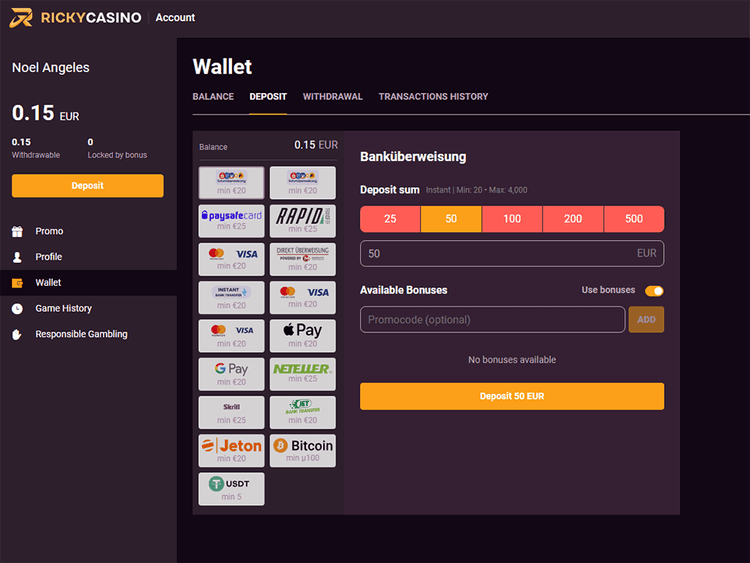The image size is (750, 563).
Task: Click the No bonuses available message
Action: (x=512, y=360)
